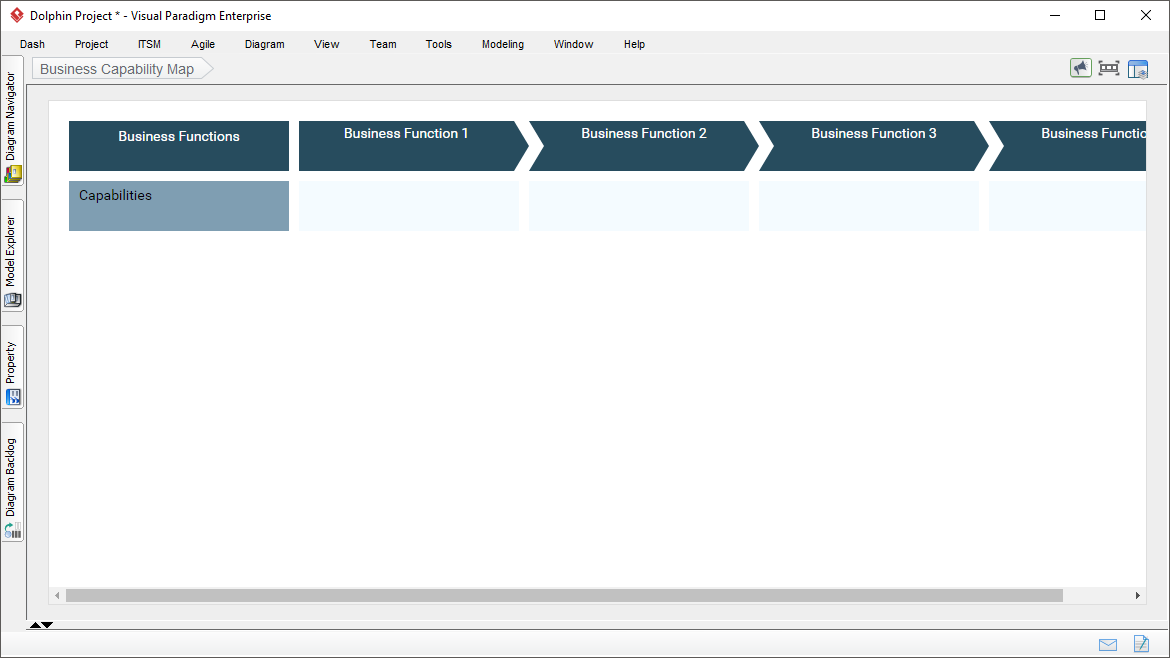
Task: Click the capability cell under Business Function 2
Action: [x=639, y=206]
